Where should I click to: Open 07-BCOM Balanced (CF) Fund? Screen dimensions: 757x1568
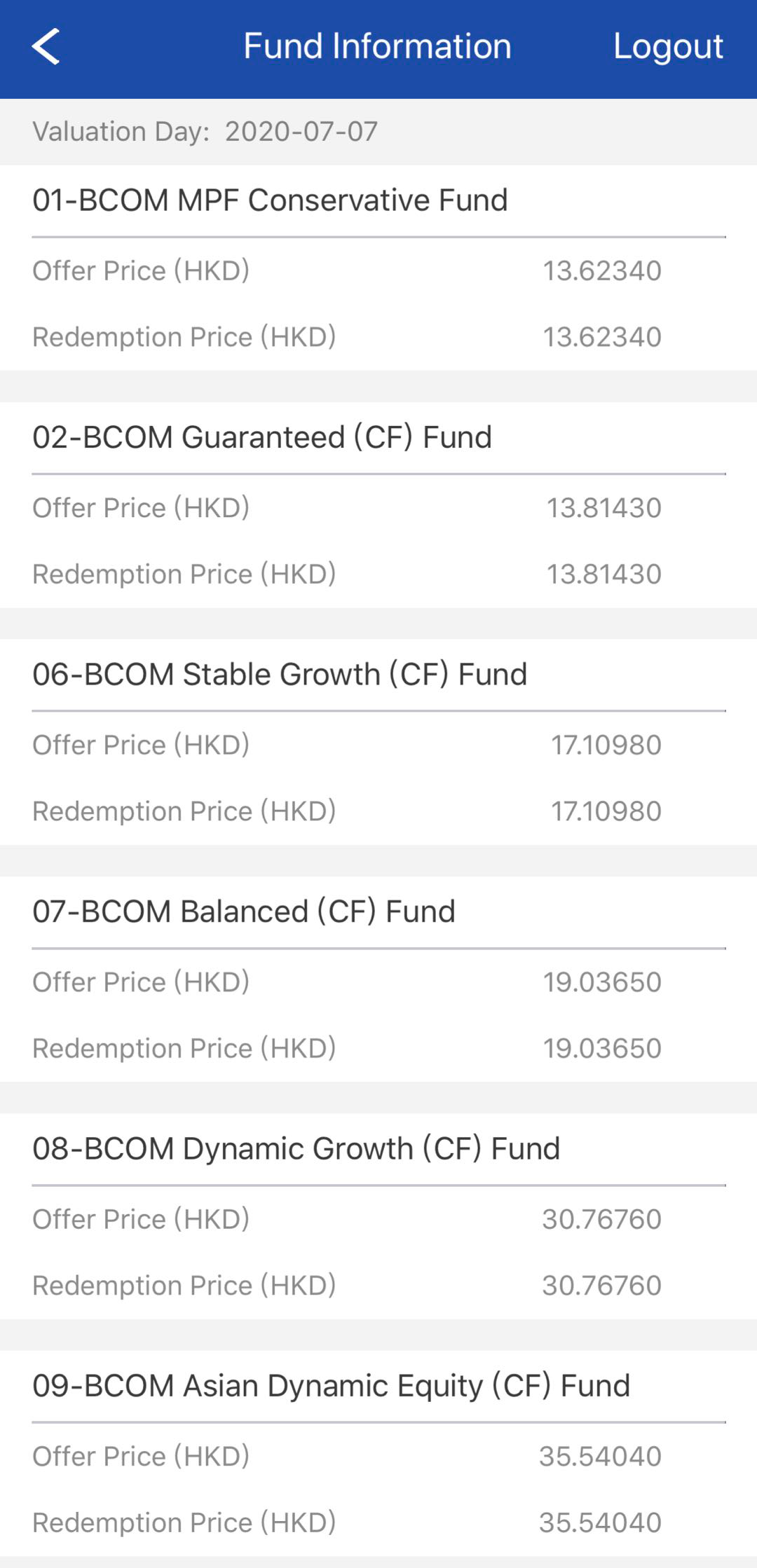(x=244, y=912)
